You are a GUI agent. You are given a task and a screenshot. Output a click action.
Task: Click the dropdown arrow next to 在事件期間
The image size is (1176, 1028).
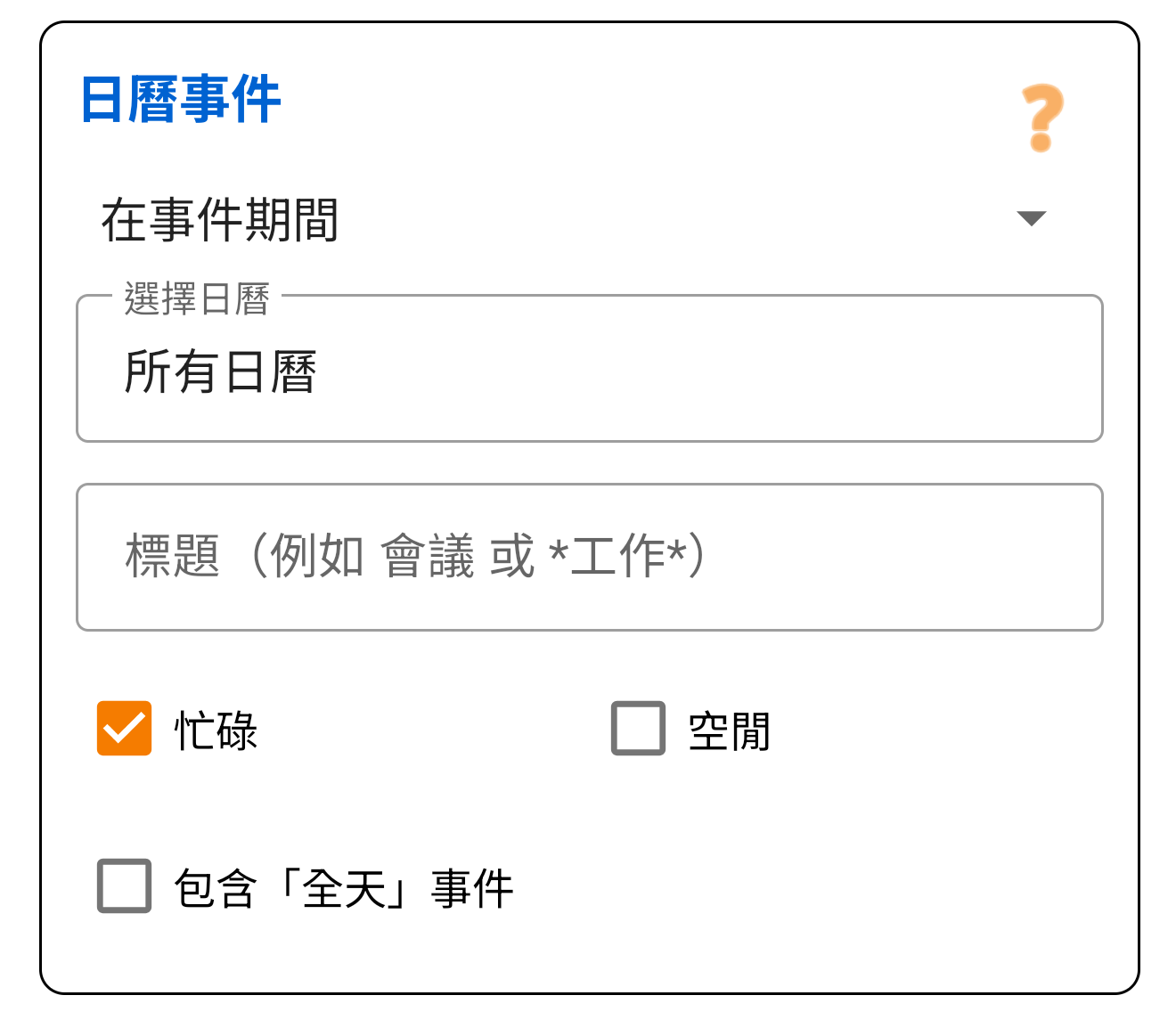pos(1031,218)
